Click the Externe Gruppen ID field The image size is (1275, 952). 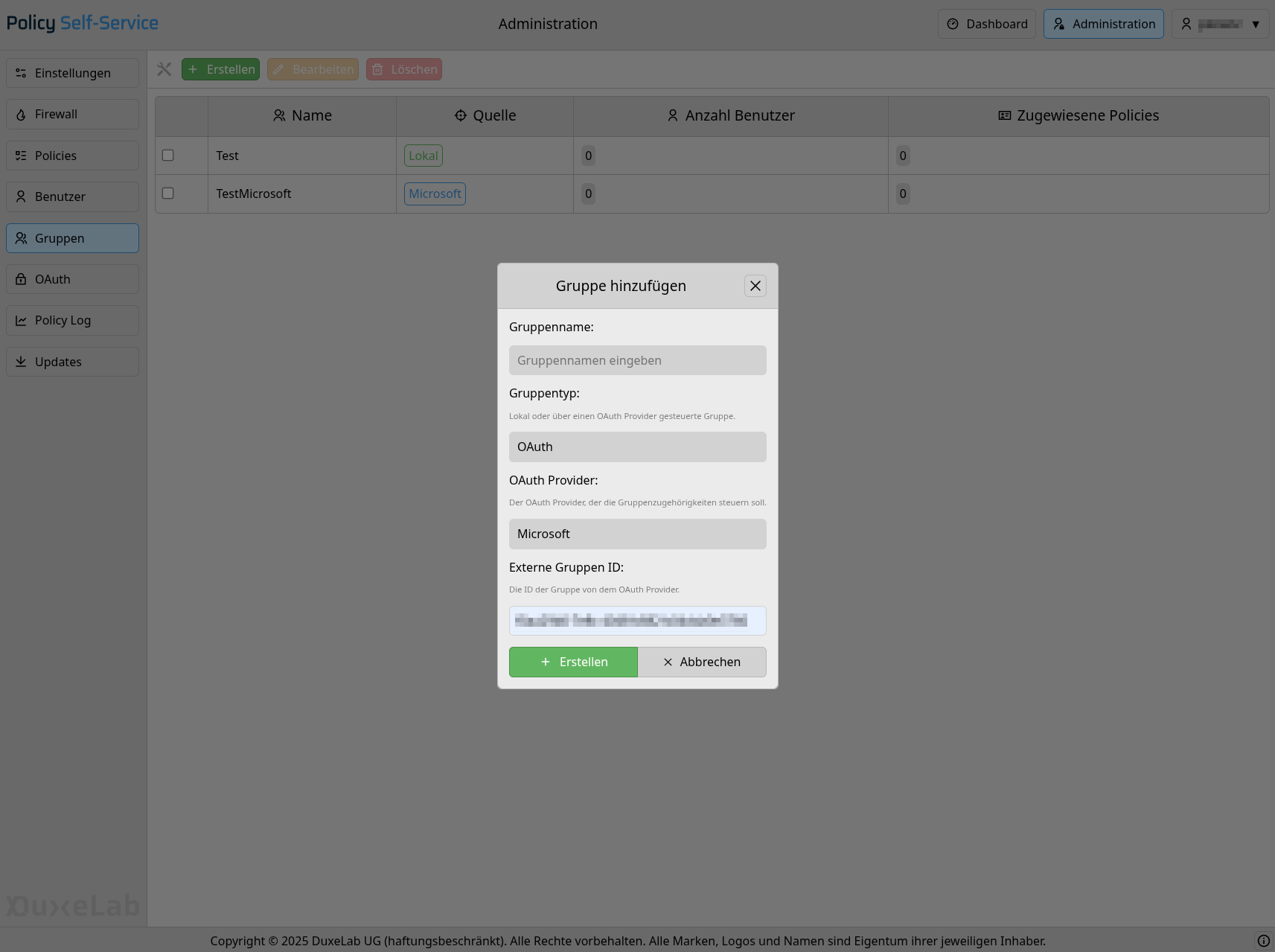[637, 621]
